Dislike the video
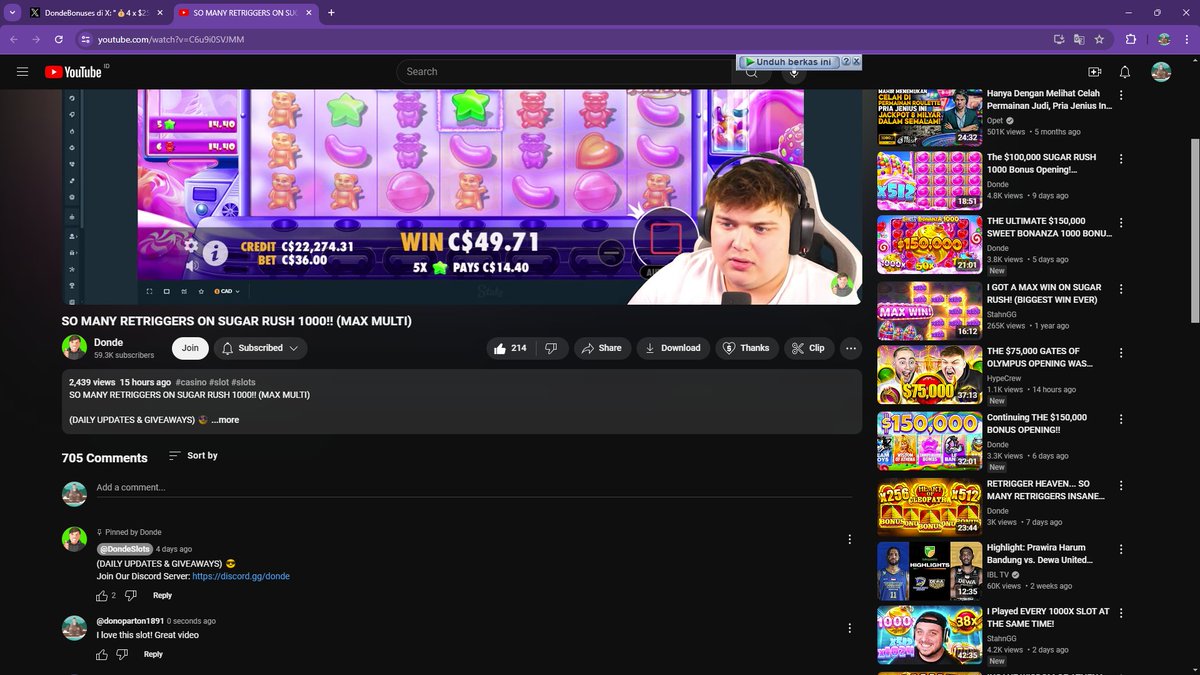This screenshot has height=675, width=1200. pos(551,348)
